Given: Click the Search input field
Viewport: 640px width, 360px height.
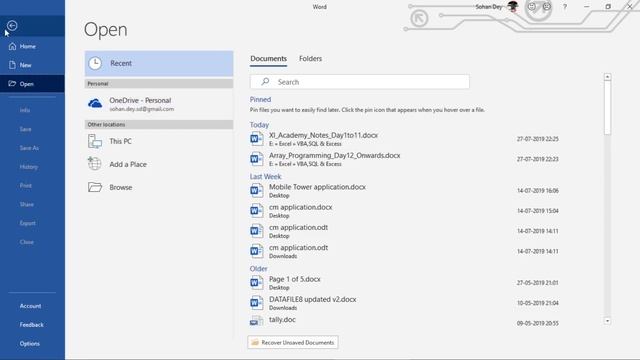Looking at the screenshot, I should [360, 82].
